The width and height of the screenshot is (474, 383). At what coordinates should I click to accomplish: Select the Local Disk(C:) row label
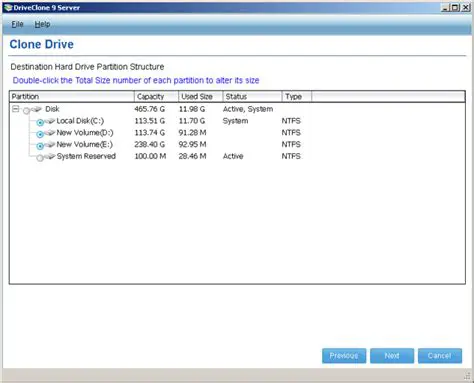80,121
